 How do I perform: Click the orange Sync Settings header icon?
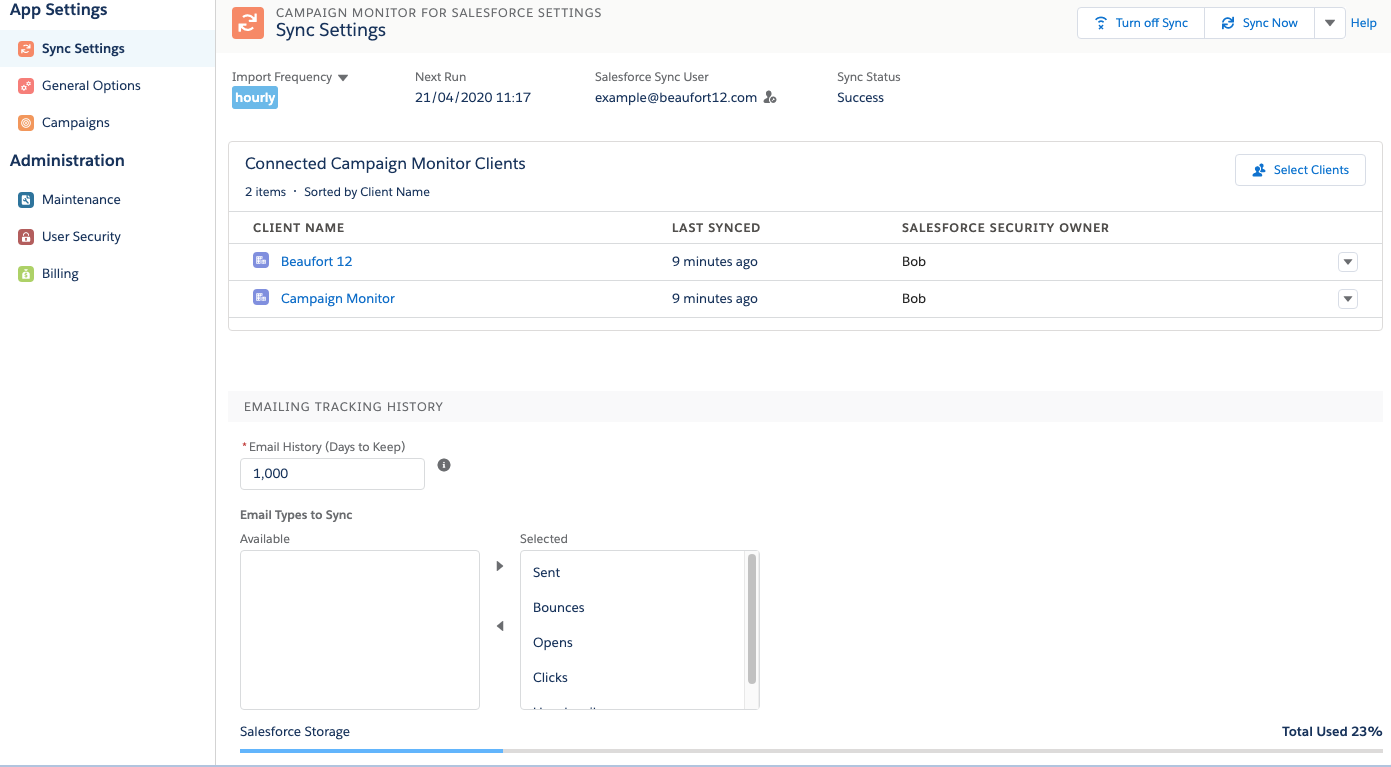(248, 23)
